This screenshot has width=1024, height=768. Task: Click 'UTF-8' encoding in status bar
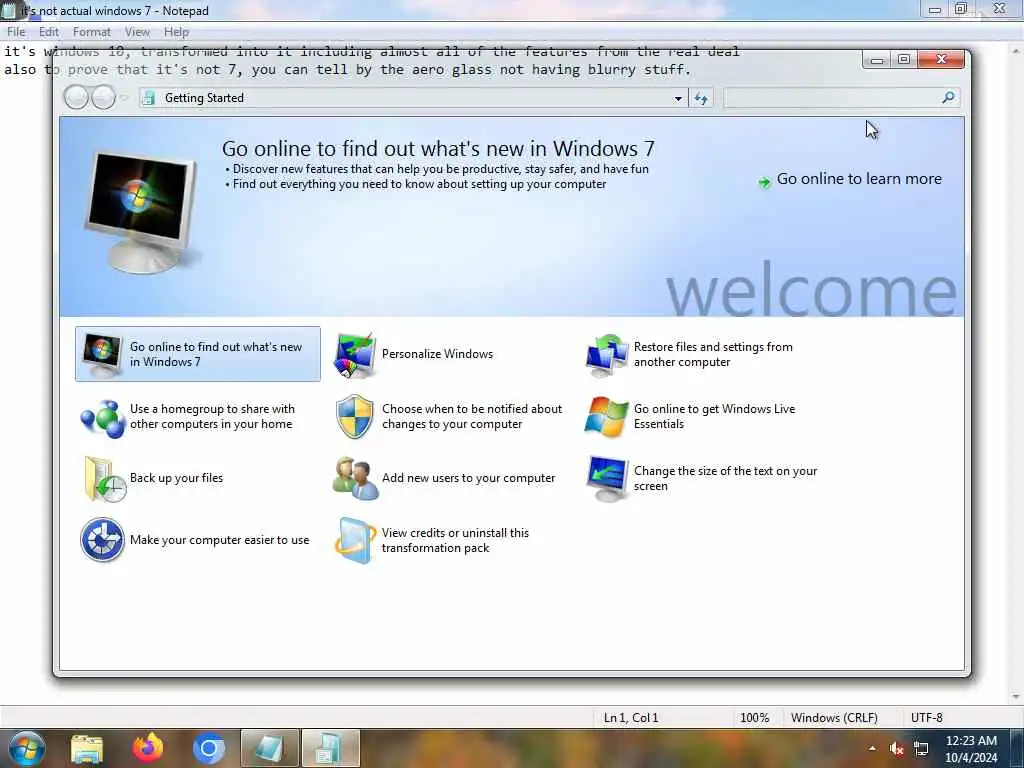[927, 718]
